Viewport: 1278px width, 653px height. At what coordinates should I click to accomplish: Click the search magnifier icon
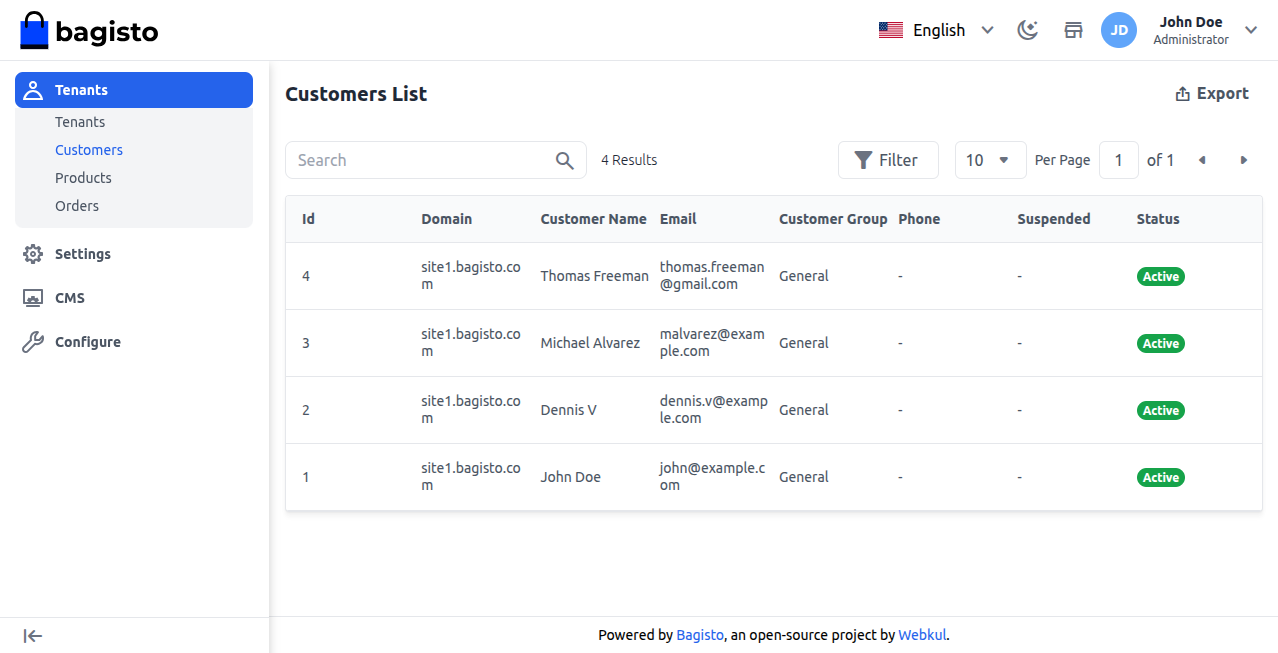click(564, 160)
